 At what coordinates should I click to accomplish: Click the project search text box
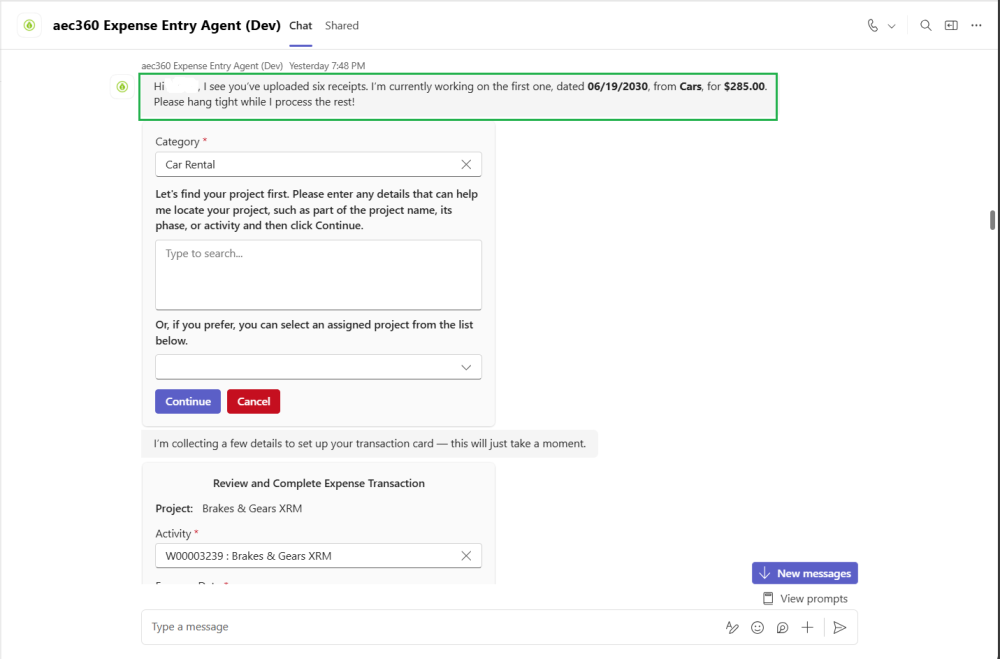(x=318, y=275)
